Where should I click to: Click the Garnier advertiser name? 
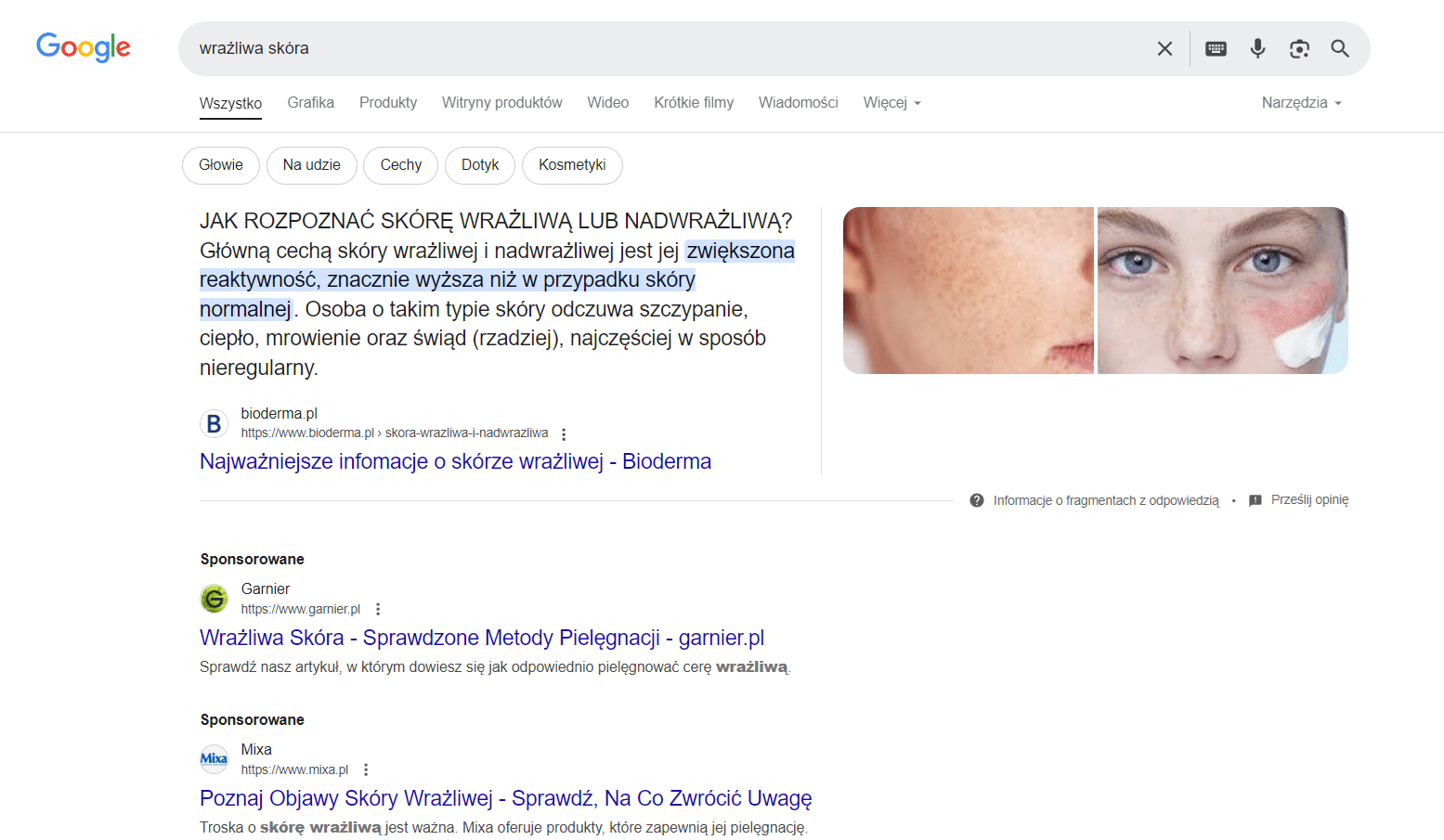click(x=266, y=588)
